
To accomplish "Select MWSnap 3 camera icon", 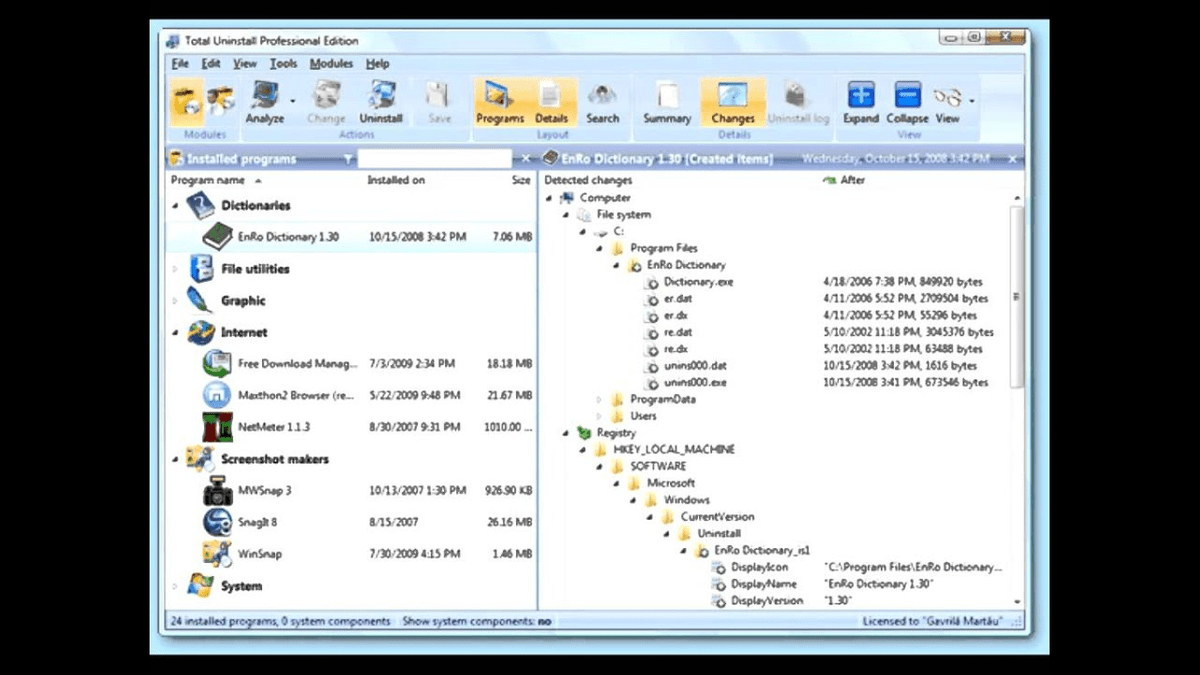I will coord(217,491).
